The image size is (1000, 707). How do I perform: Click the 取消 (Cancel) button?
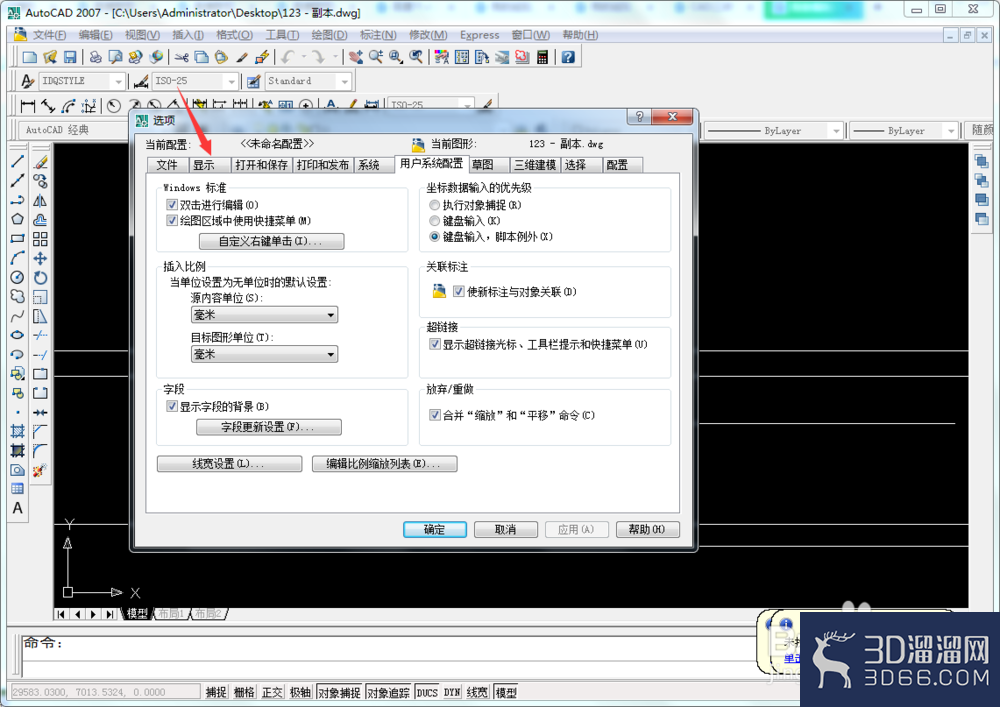point(506,530)
